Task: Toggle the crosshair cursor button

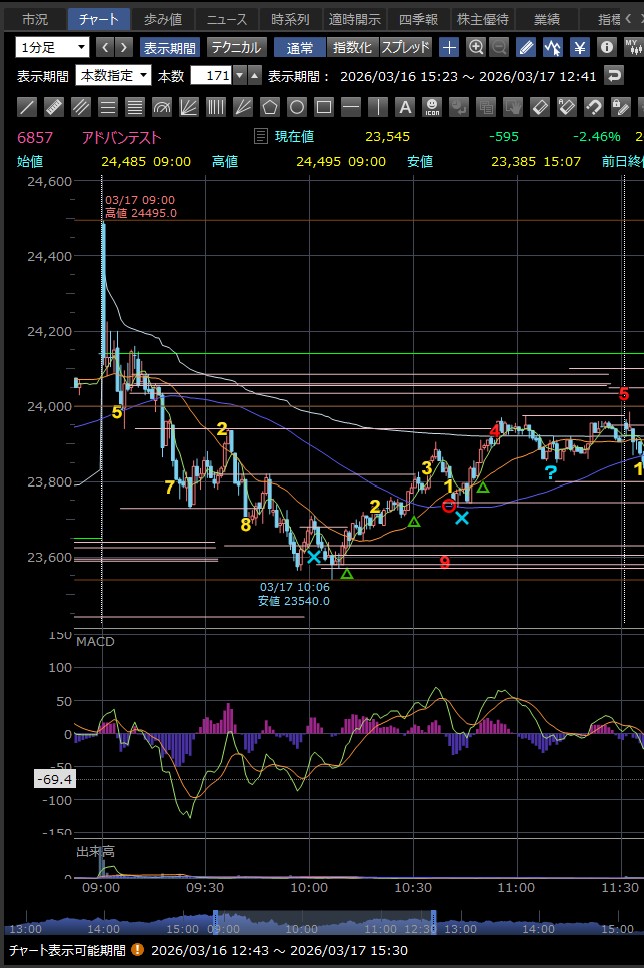Action: click(450, 47)
